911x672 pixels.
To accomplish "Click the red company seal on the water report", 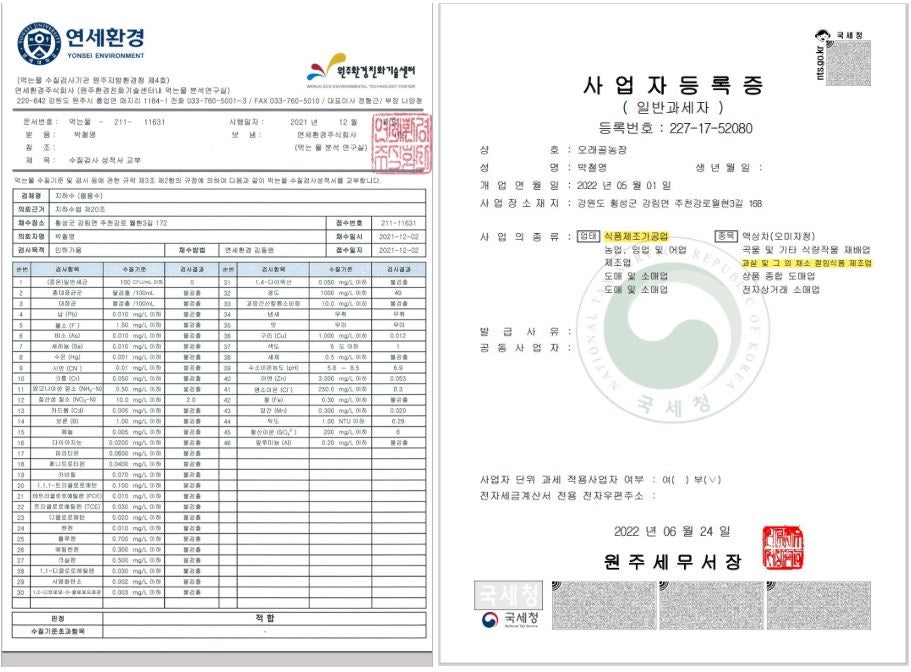I will click(402, 143).
